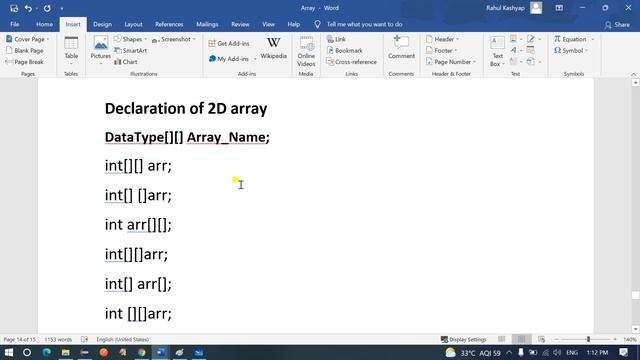The width and height of the screenshot is (640, 360).
Task: Click the Drop Cap icon
Action: 513,62
